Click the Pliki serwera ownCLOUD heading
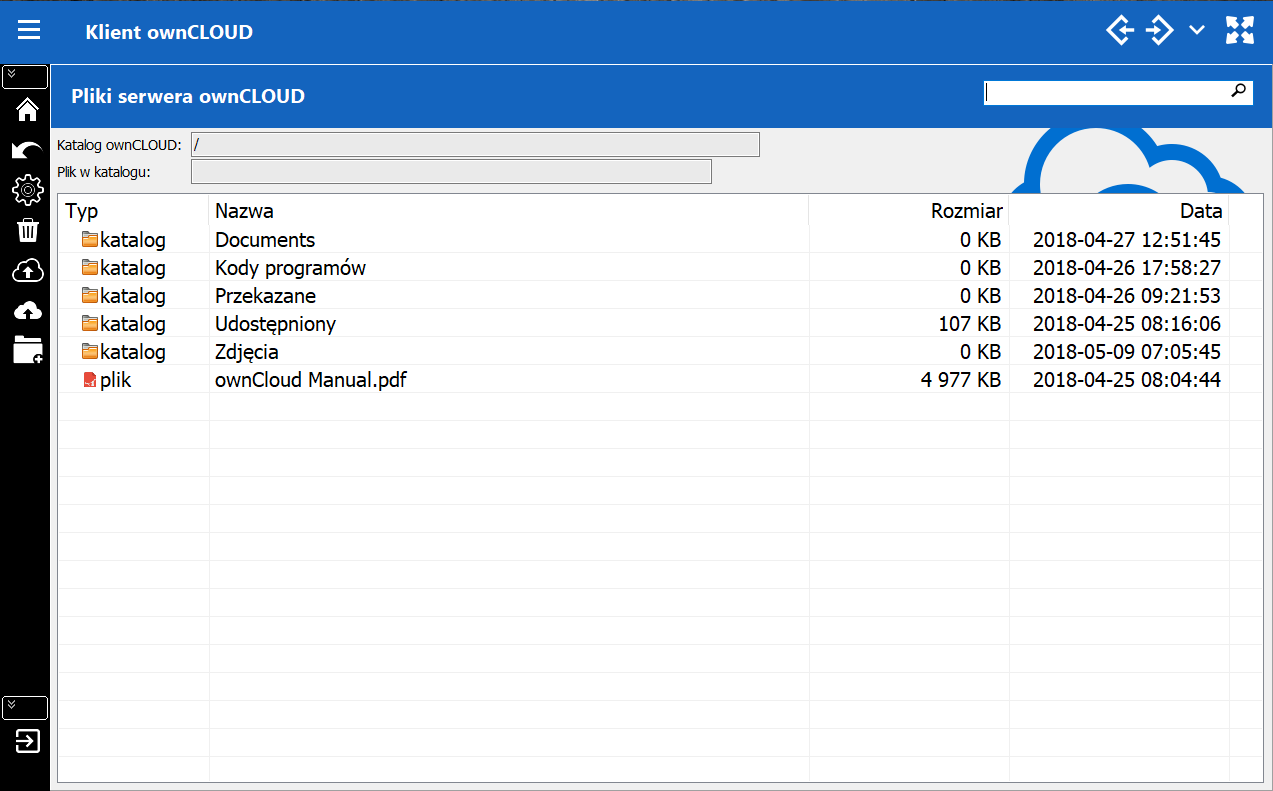1273x791 pixels. point(188,97)
